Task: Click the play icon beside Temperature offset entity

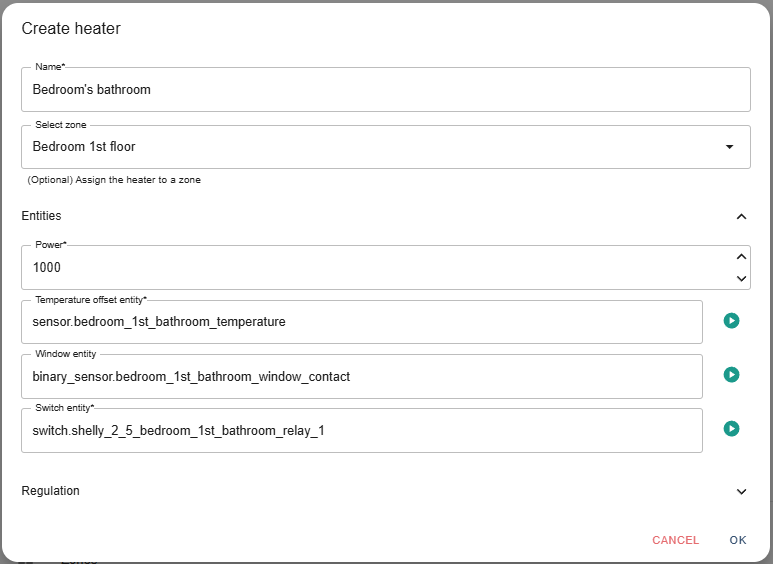Action: pyautogui.click(x=731, y=321)
